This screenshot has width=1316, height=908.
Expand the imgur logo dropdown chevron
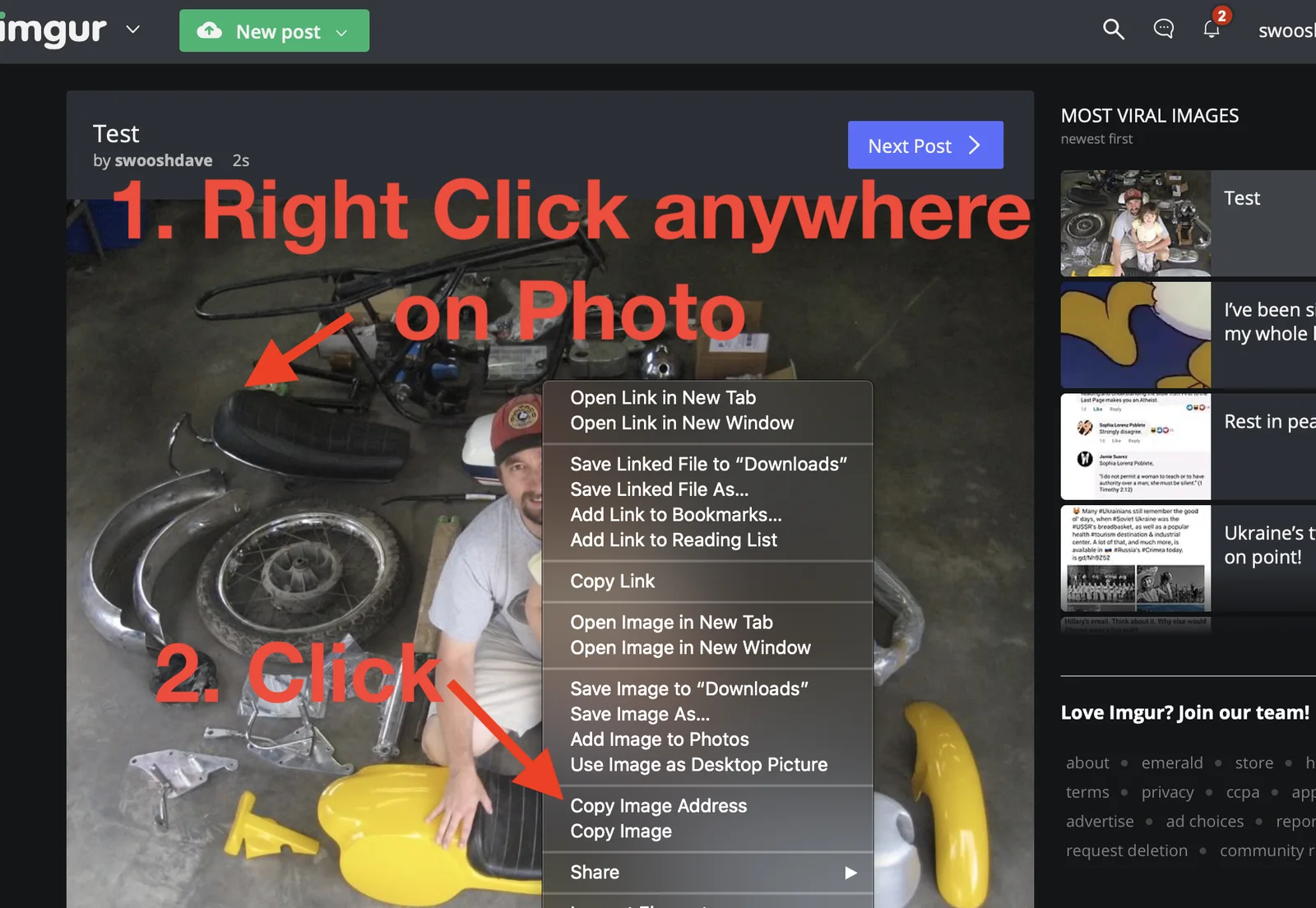(132, 30)
